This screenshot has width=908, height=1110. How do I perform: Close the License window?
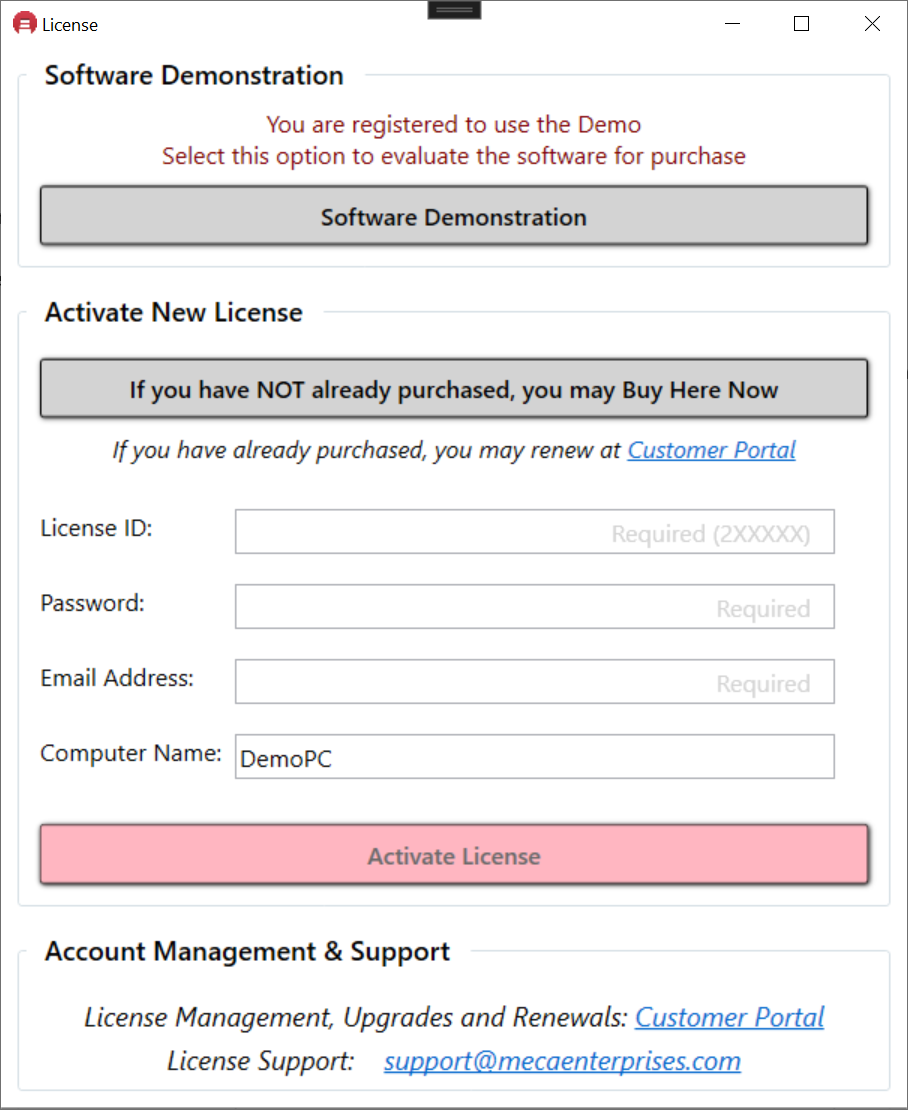pyautogui.click(x=872, y=23)
